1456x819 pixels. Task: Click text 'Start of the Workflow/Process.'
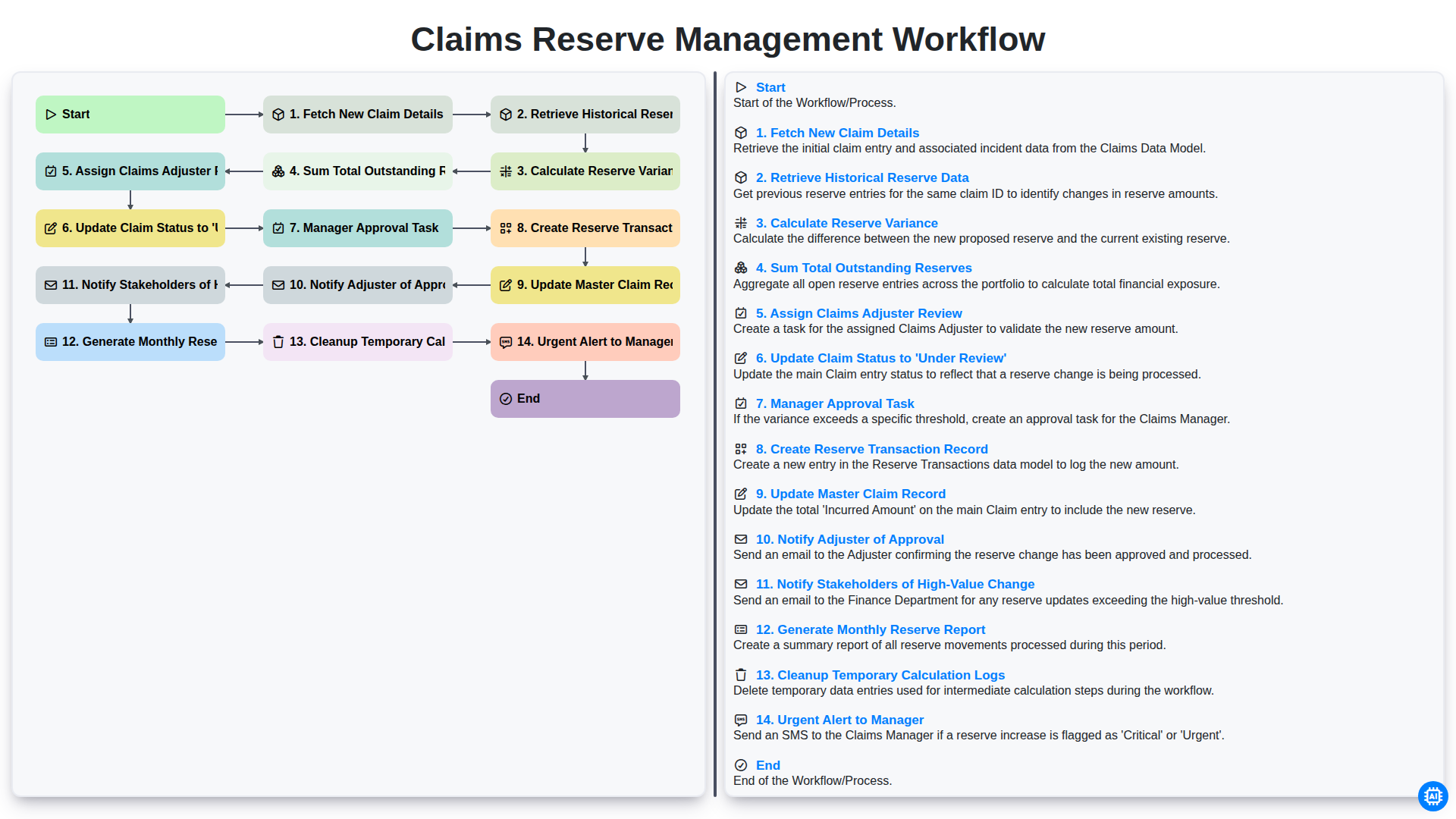[x=814, y=103]
